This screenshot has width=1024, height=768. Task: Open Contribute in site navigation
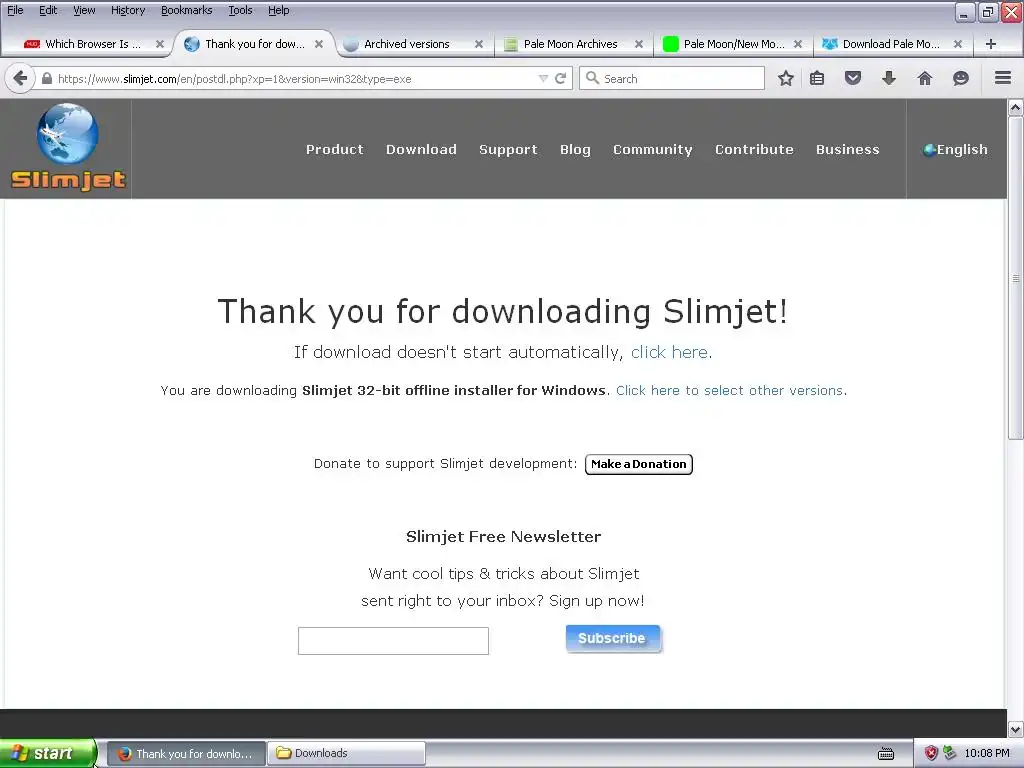tap(754, 150)
